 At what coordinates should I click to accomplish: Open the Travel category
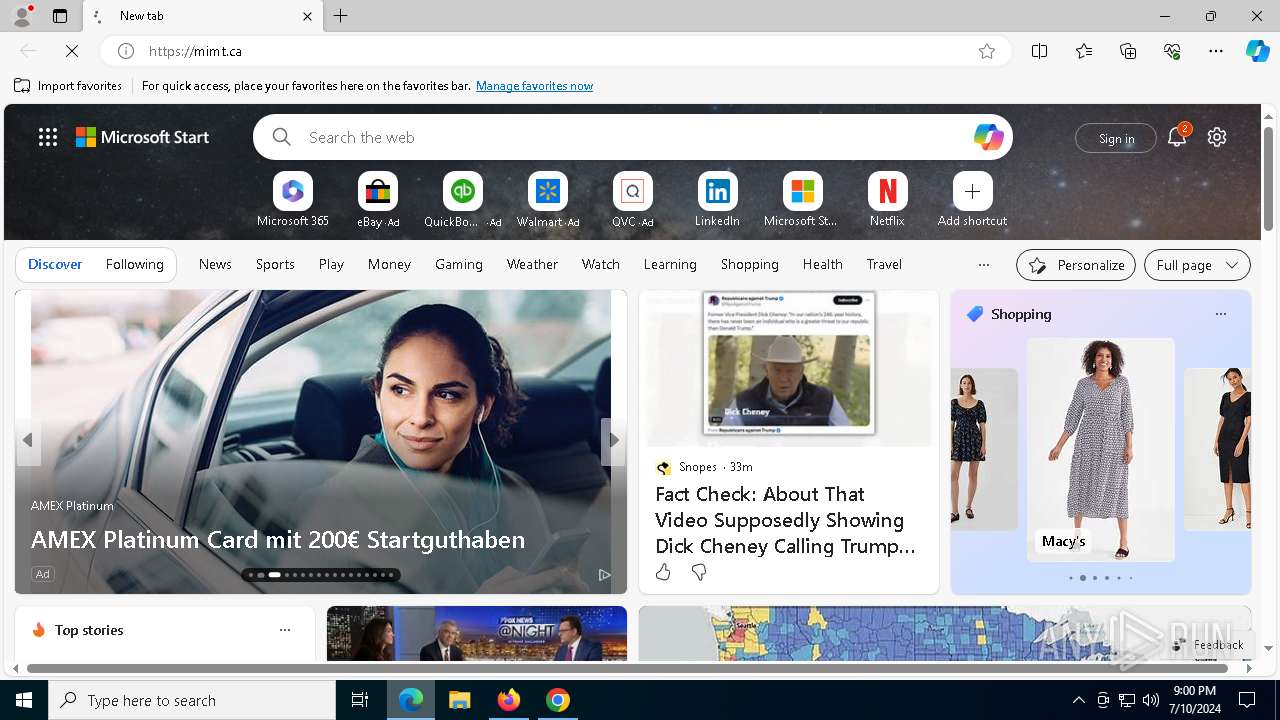pos(884,264)
